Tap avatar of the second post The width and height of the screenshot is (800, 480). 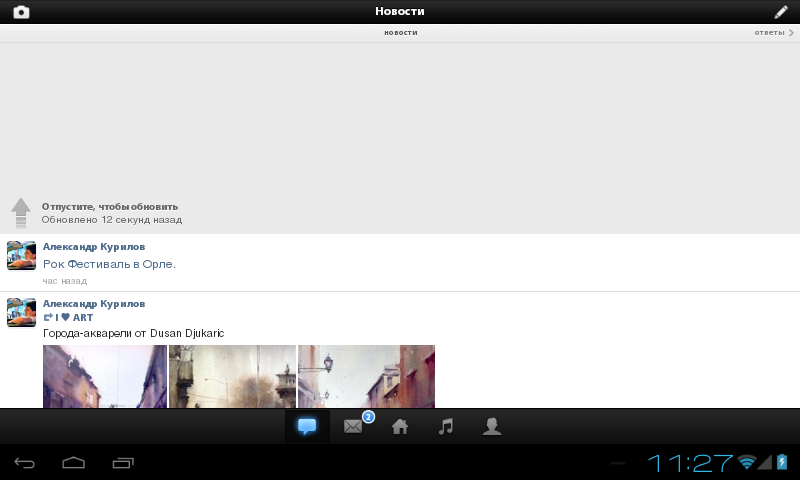coord(21,312)
